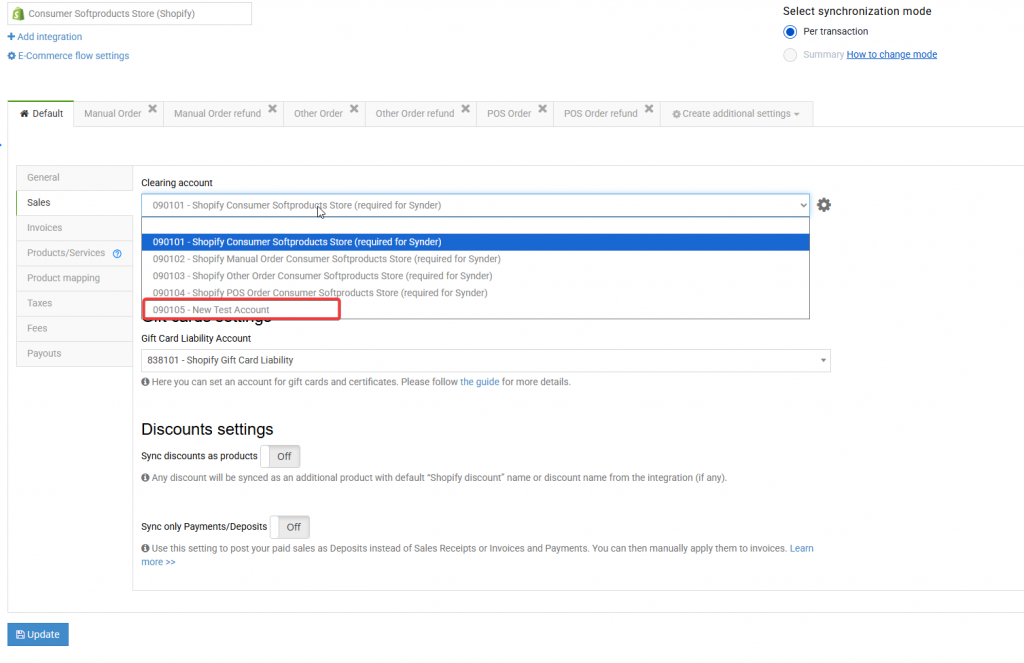
Task: Expand the Create additional settings dropdown
Action: [x=736, y=114]
